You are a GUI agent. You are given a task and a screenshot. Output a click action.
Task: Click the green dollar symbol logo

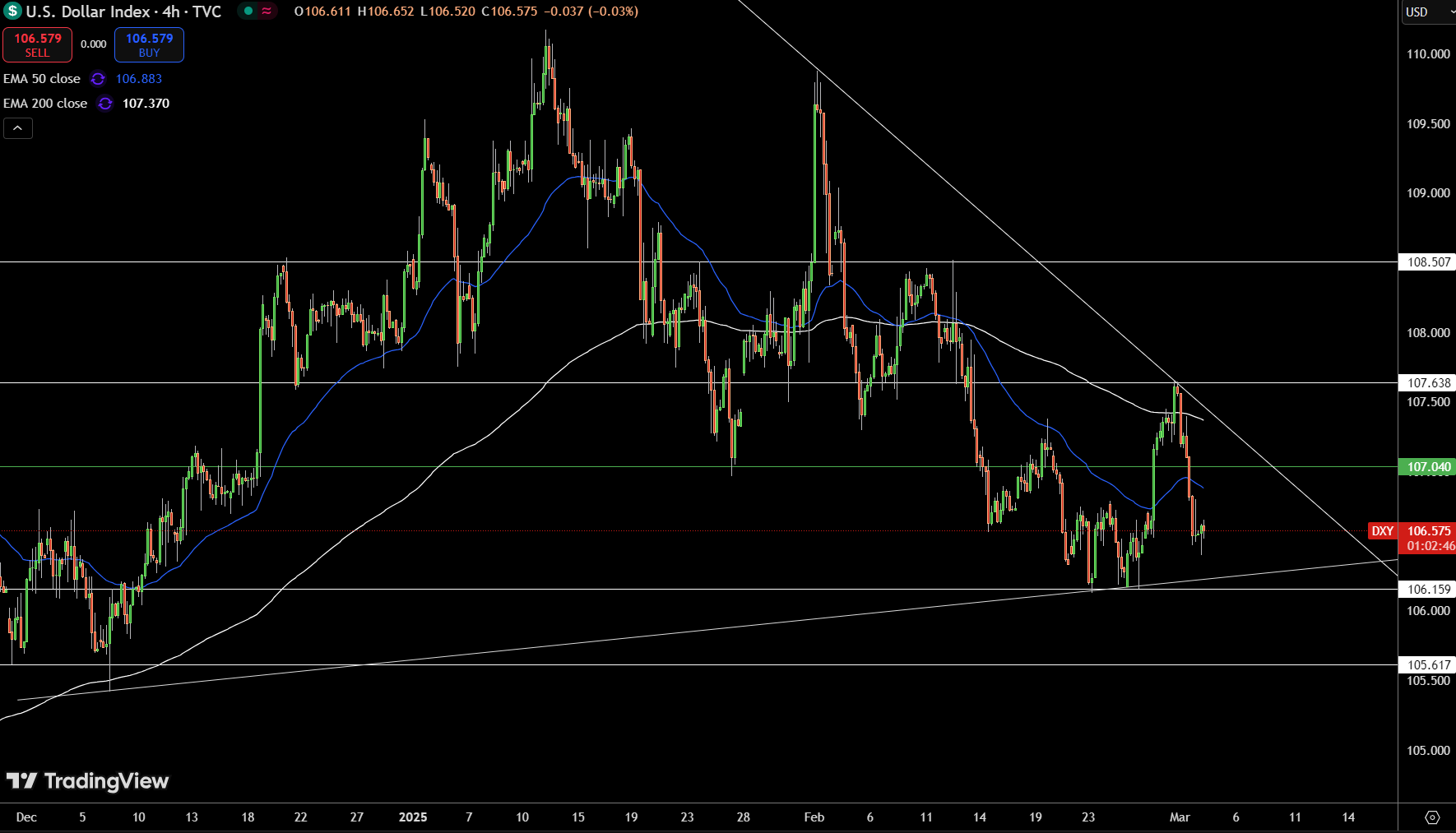pyautogui.click(x=12, y=12)
